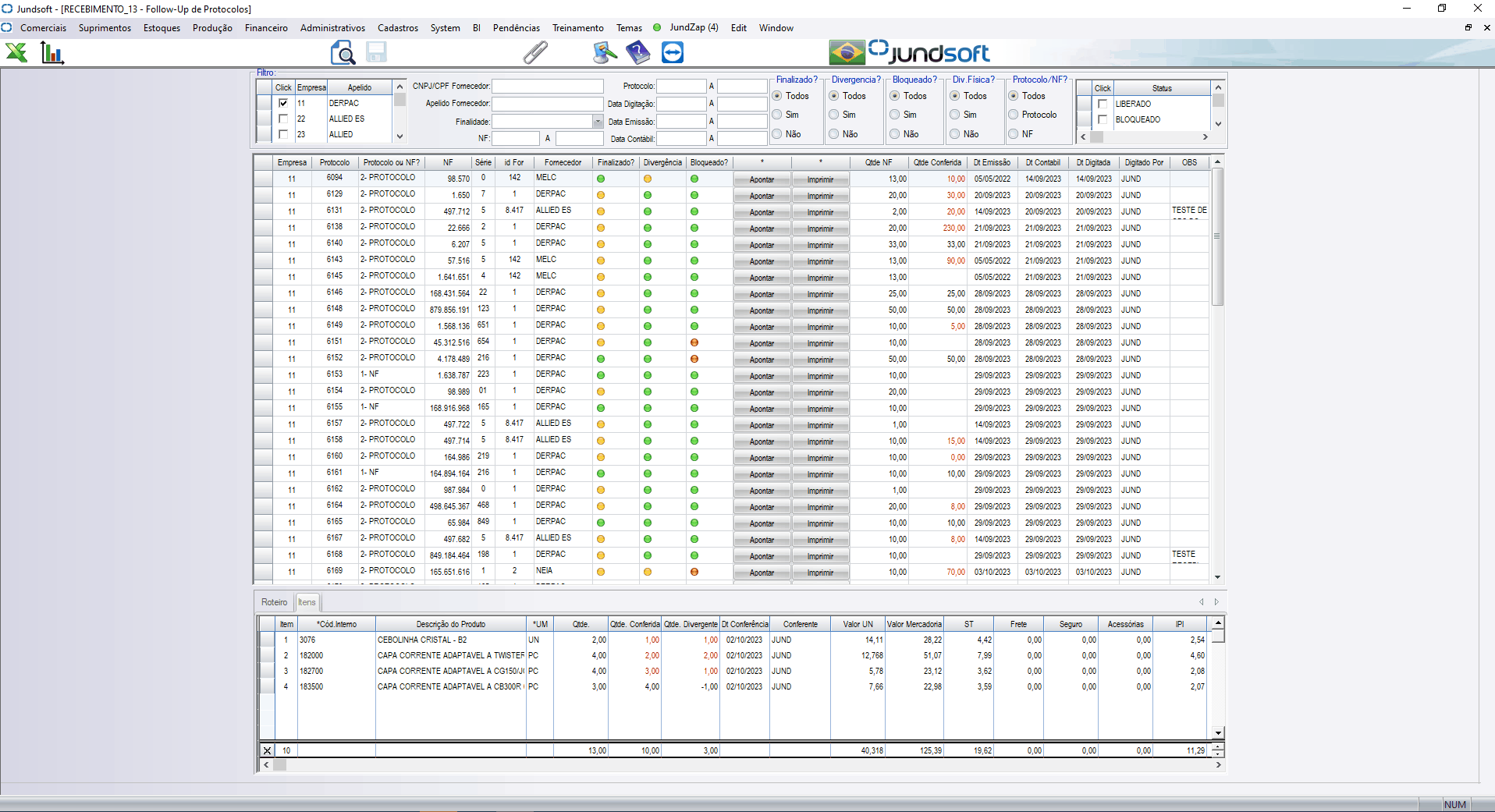Screen dimensions: 1495x812
Task: Check the ALLIED company 23 checkbox
Action: point(283,134)
